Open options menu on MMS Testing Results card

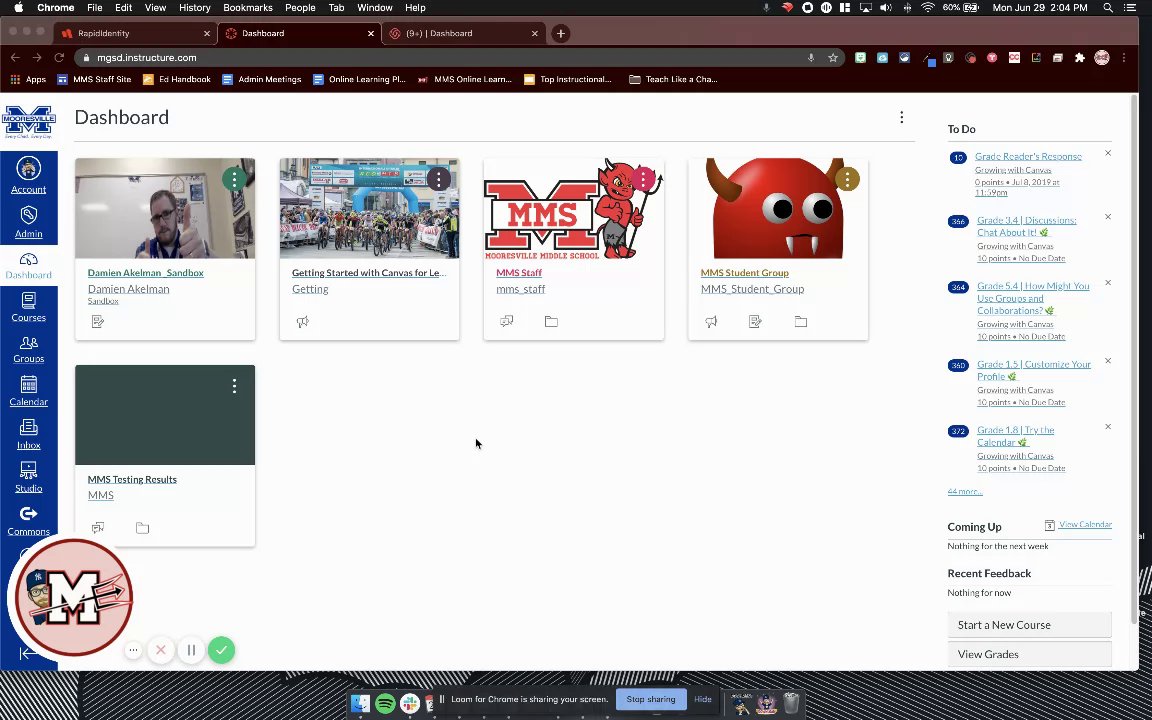click(x=234, y=386)
